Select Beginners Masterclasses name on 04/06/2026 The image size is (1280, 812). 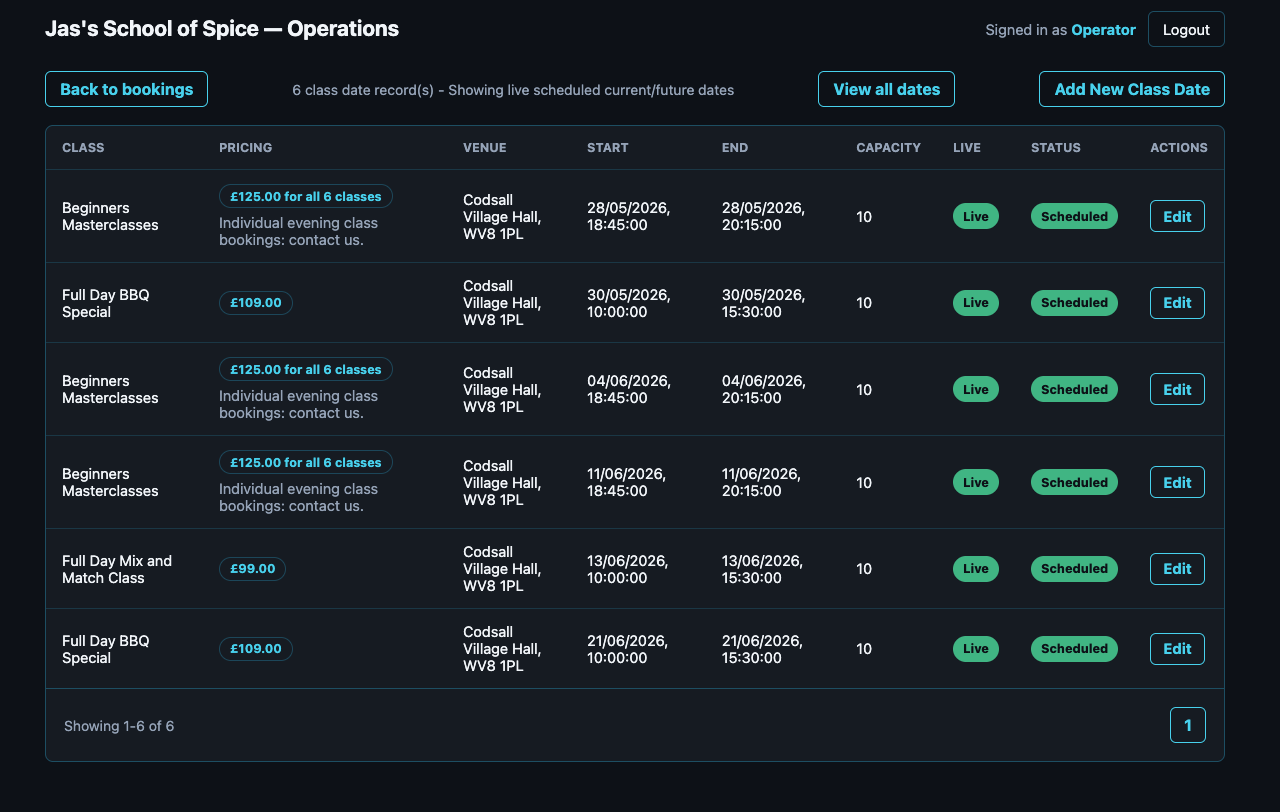pos(110,389)
